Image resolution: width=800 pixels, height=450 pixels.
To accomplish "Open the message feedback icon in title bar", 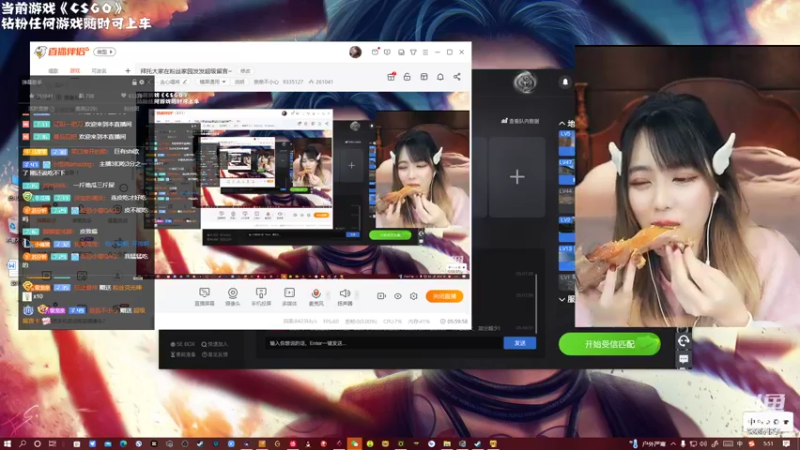I will point(387,52).
